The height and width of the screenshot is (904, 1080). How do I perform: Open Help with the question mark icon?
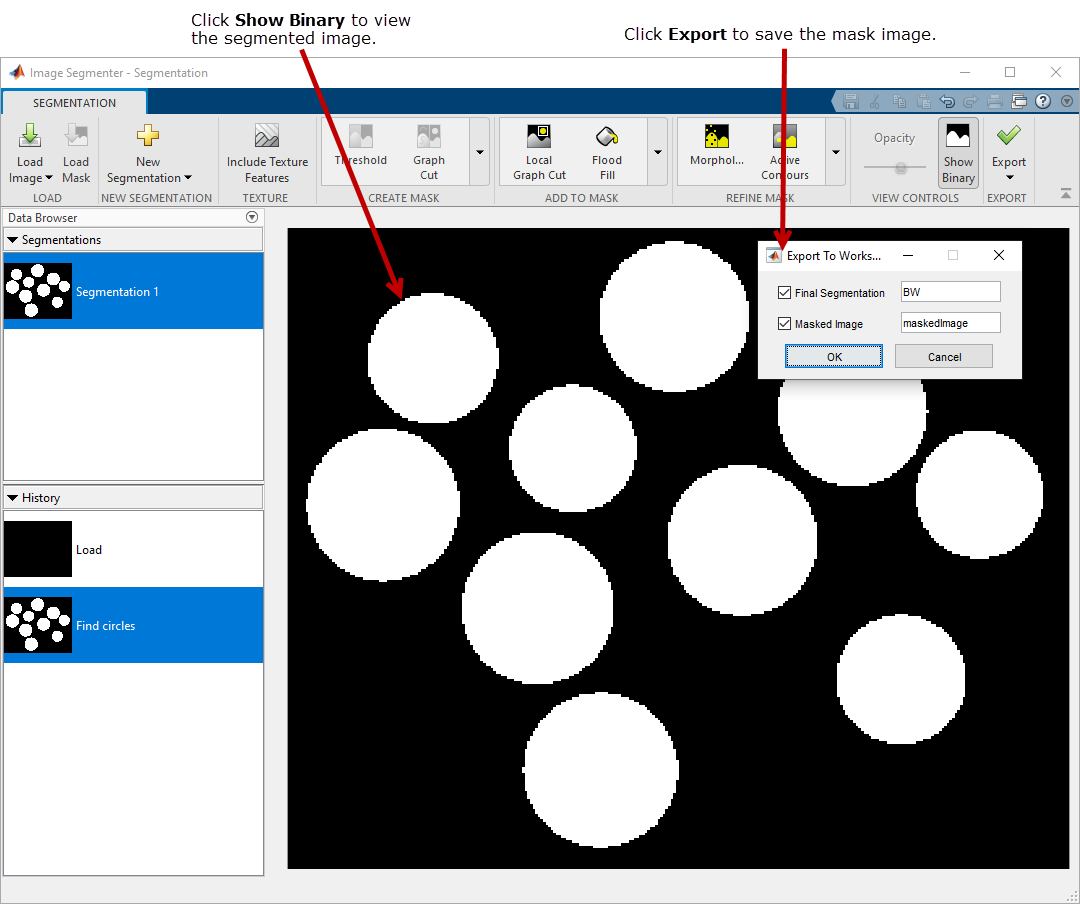point(1043,101)
